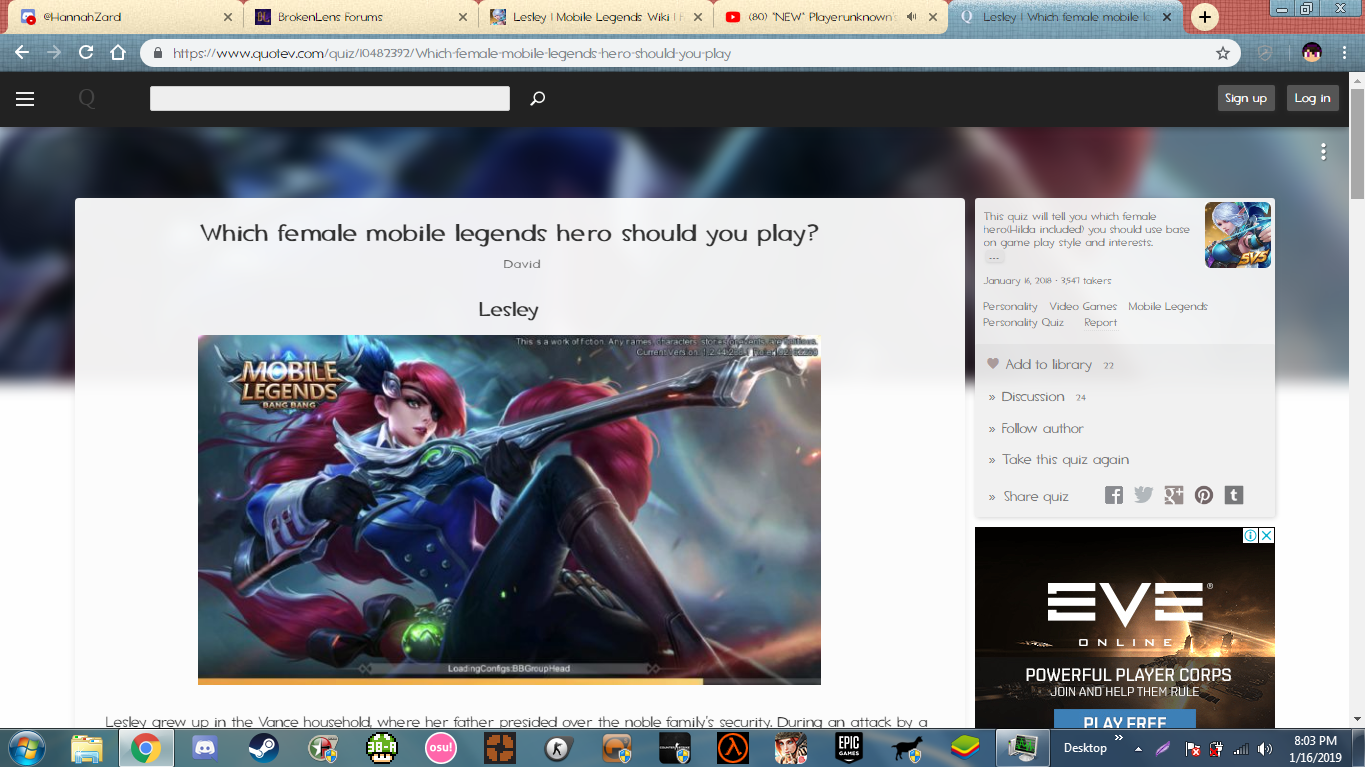1365x767 pixels.
Task: Share quiz on Twitter
Action: click(1143, 495)
